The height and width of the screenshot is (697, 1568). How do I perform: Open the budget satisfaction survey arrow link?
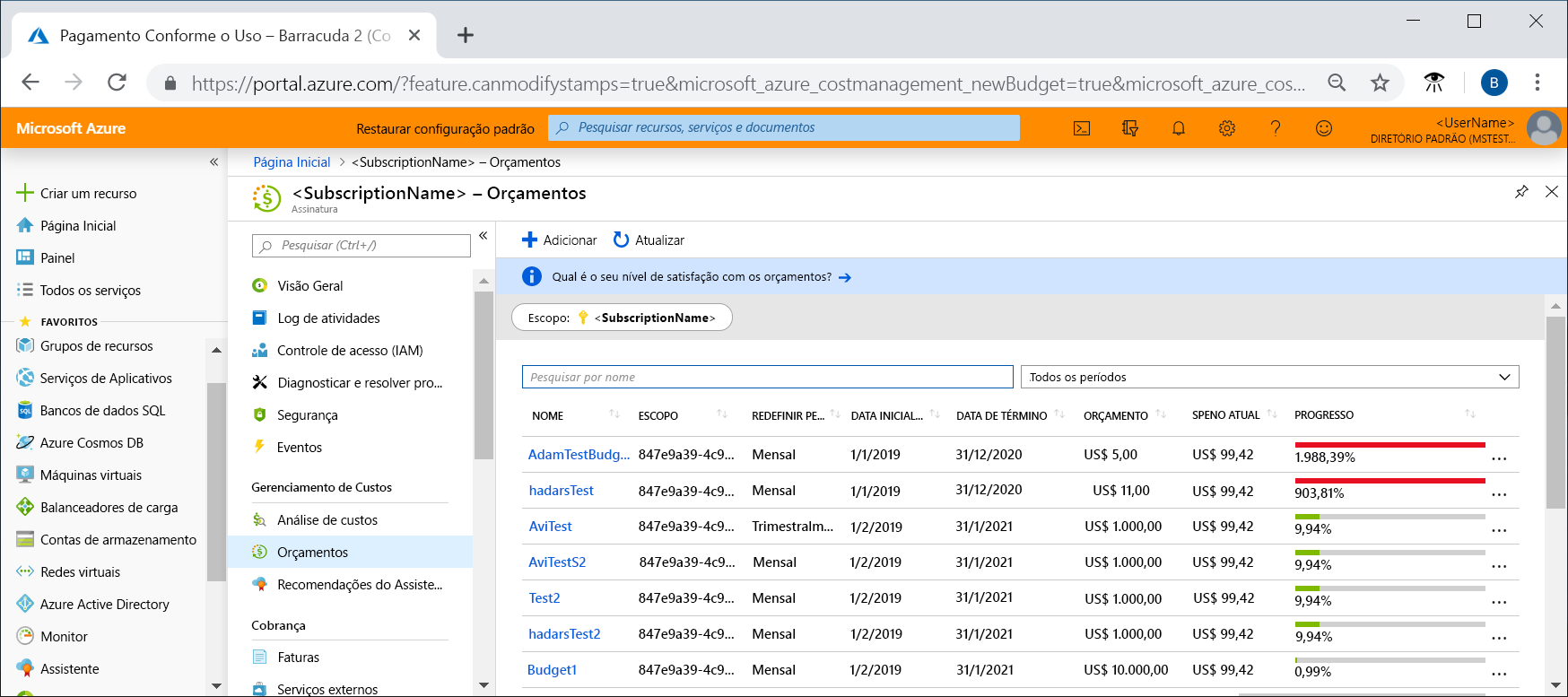[844, 277]
